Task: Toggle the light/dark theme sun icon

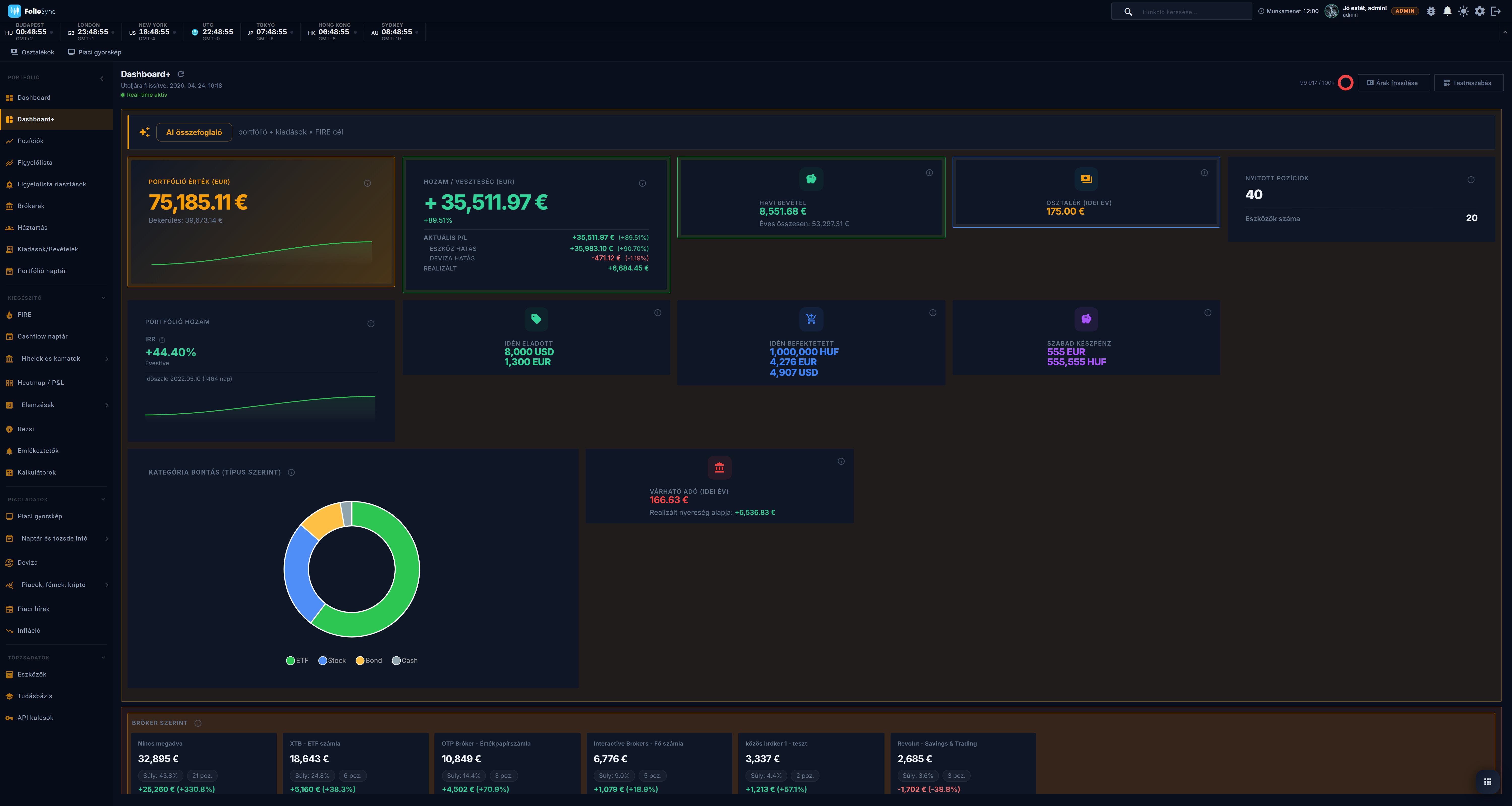Action: [1463, 11]
